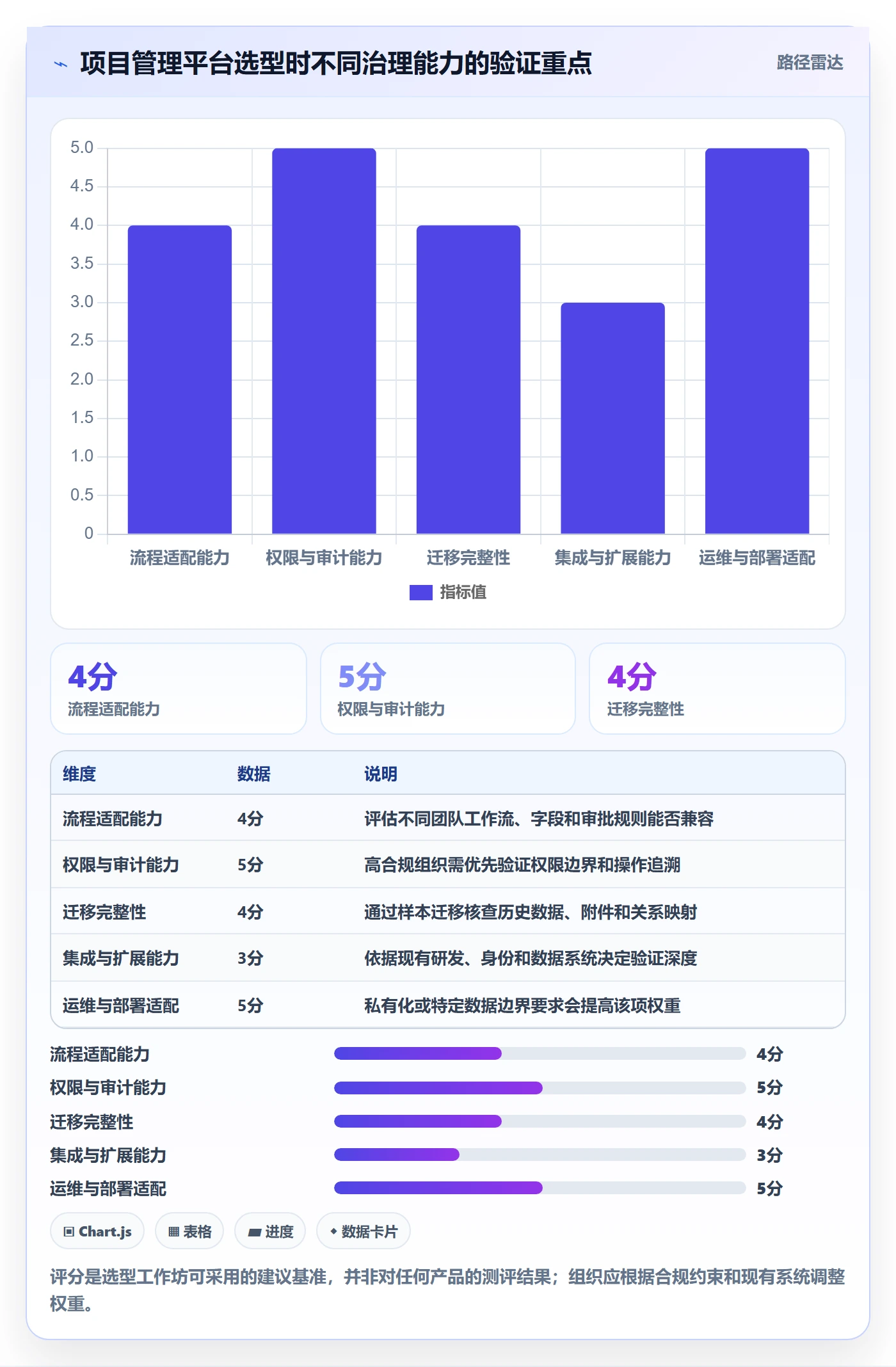896x1367 pixels.
Task: Select the text 通过样本迁移核查历史数据、附件和关系映射
Action: 531,912
